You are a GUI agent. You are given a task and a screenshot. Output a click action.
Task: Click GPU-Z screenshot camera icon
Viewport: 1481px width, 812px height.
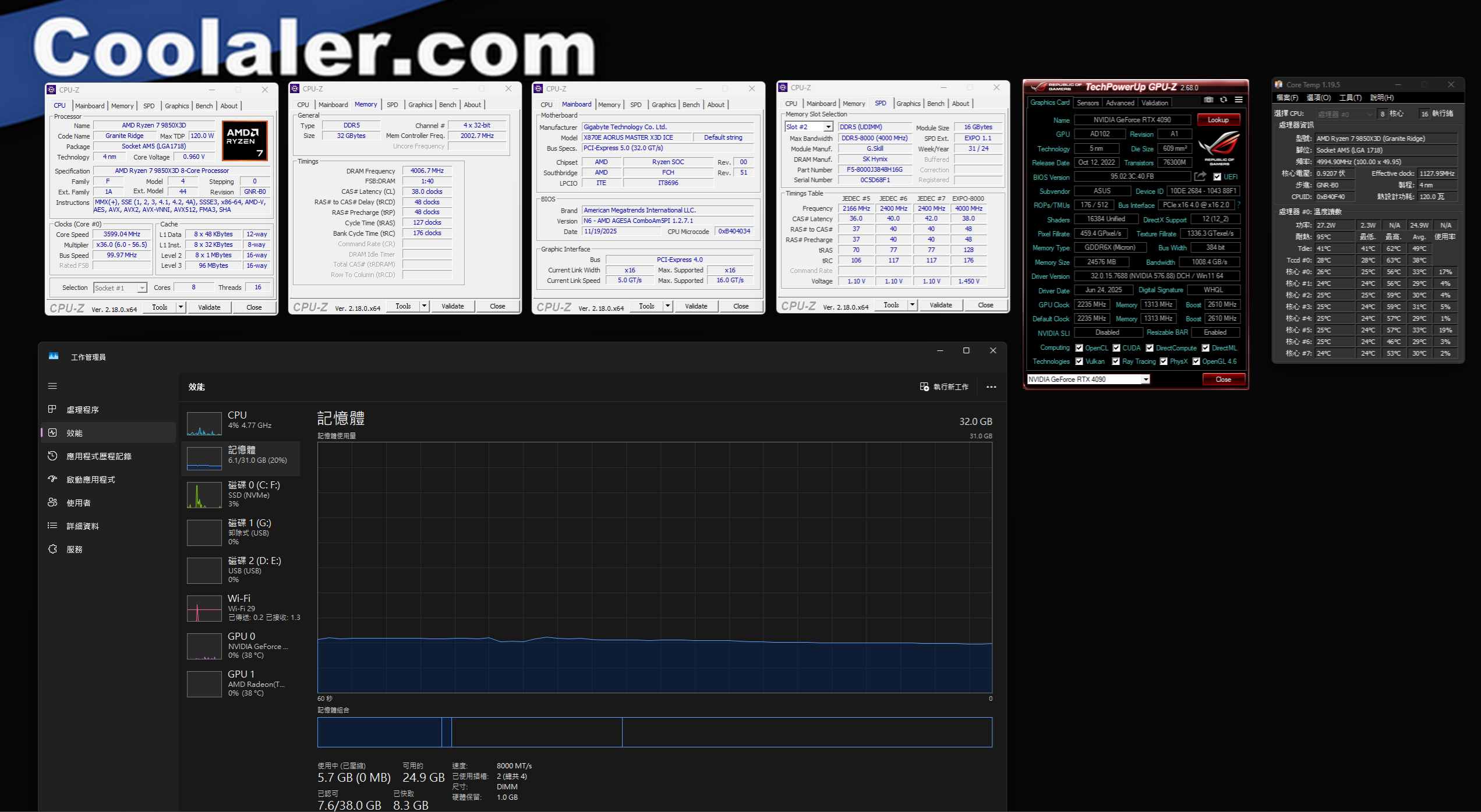point(1208,100)
